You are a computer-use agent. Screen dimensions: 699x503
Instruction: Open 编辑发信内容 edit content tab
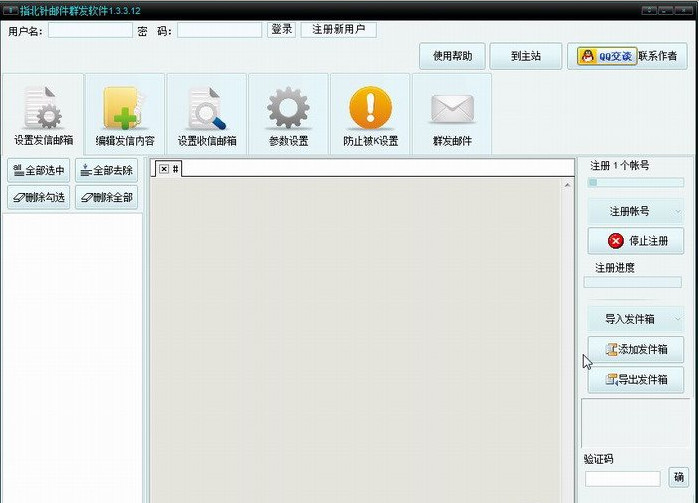(x=125, y=115)
